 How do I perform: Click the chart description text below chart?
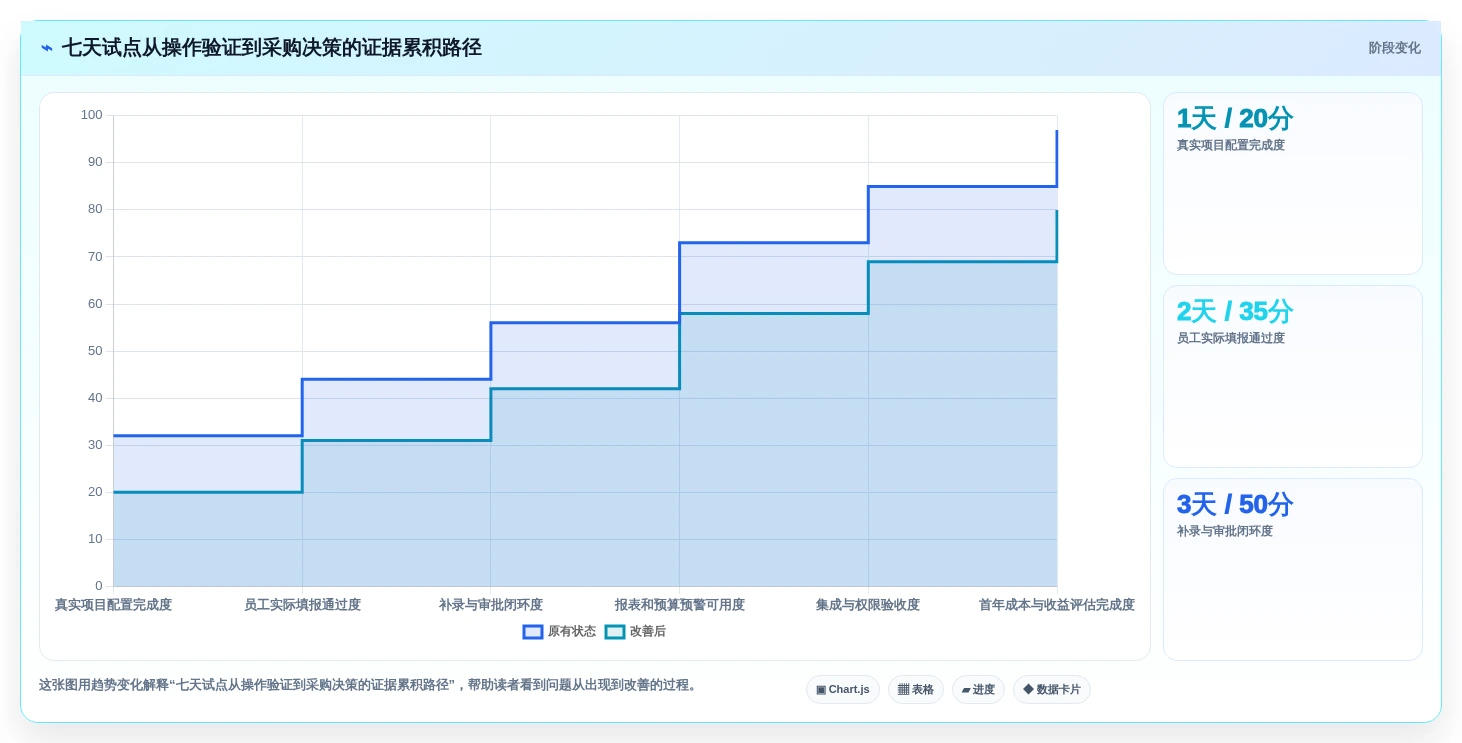tap(368, 686)
